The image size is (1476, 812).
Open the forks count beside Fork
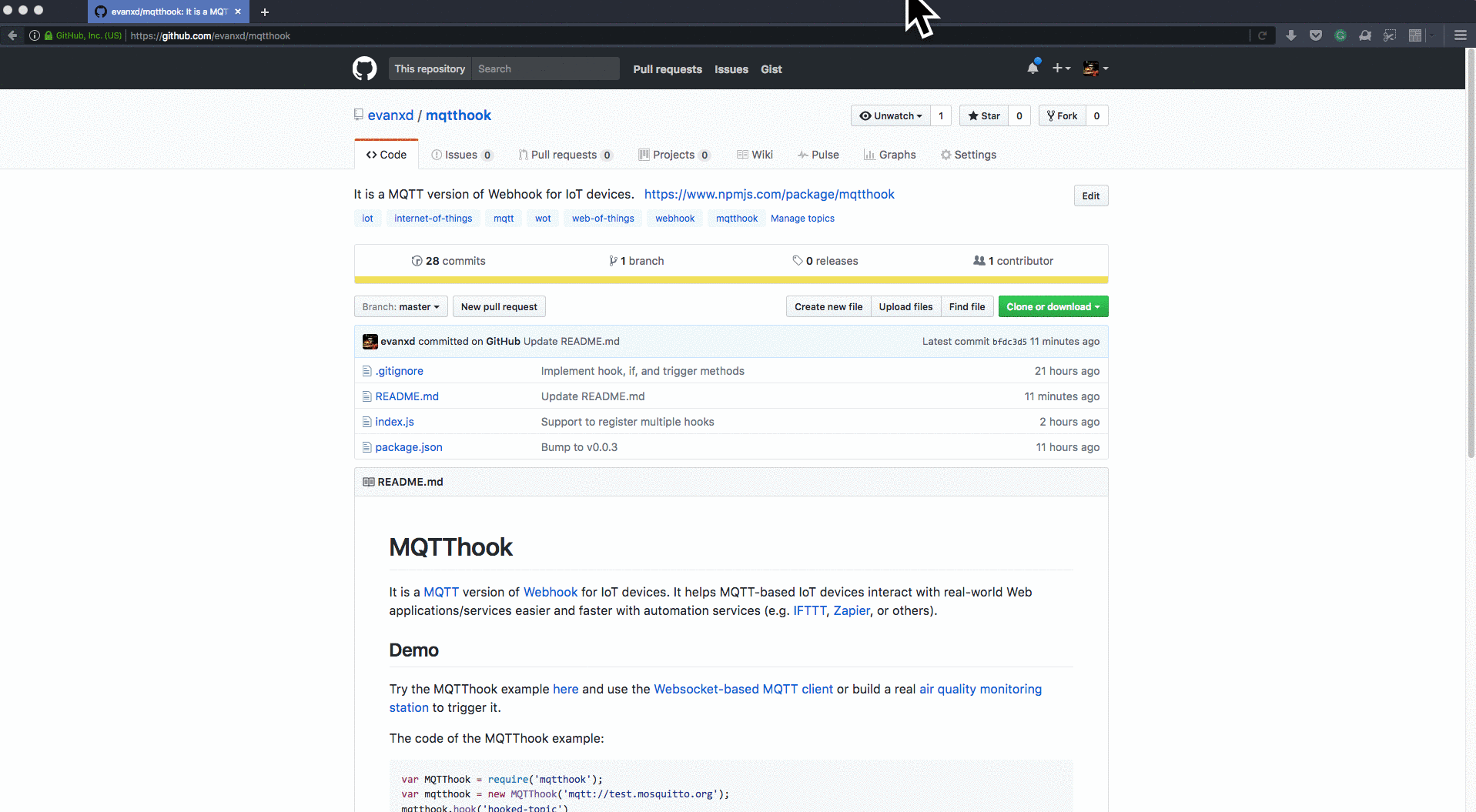pyautogui.click(x=1096, y=115)
